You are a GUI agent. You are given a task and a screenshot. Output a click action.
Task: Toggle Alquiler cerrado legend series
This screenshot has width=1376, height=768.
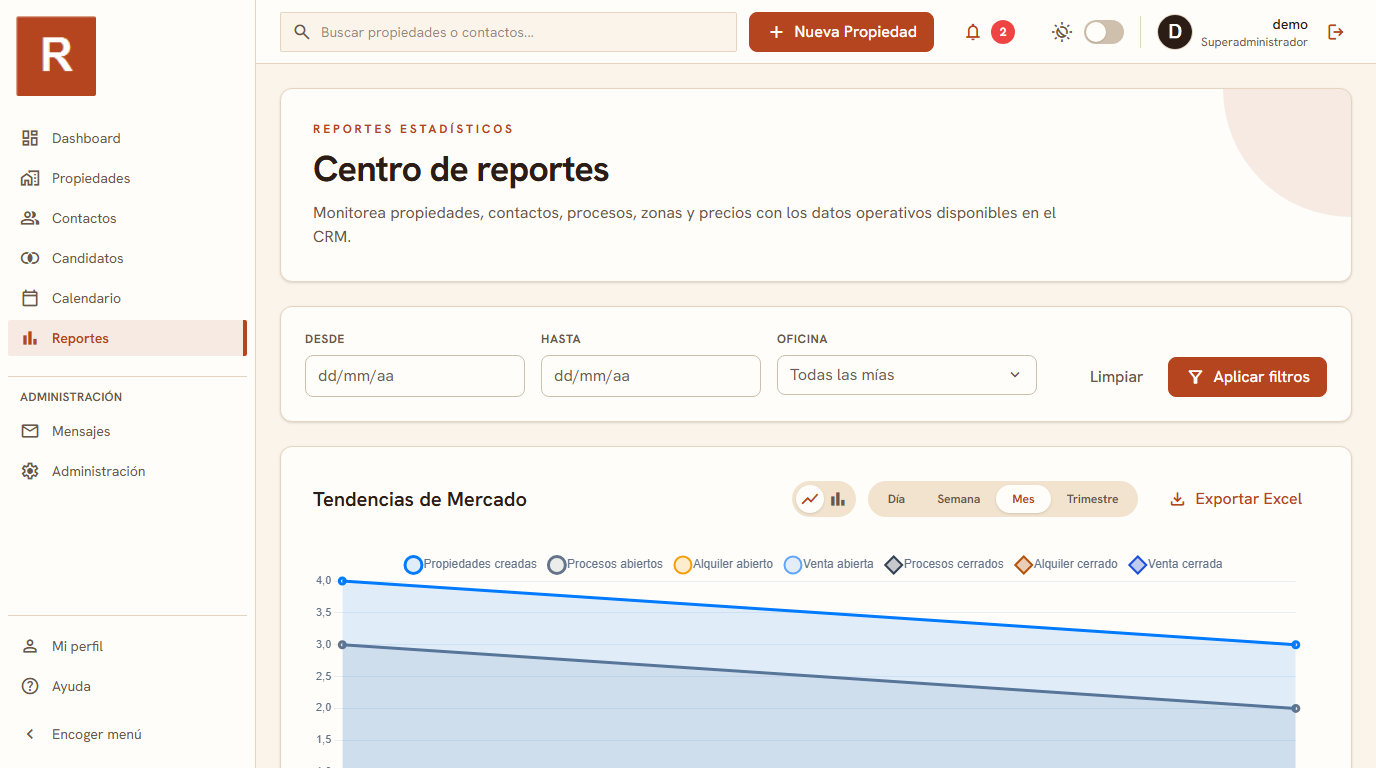pyautogui.click(x=1065, y=564)
